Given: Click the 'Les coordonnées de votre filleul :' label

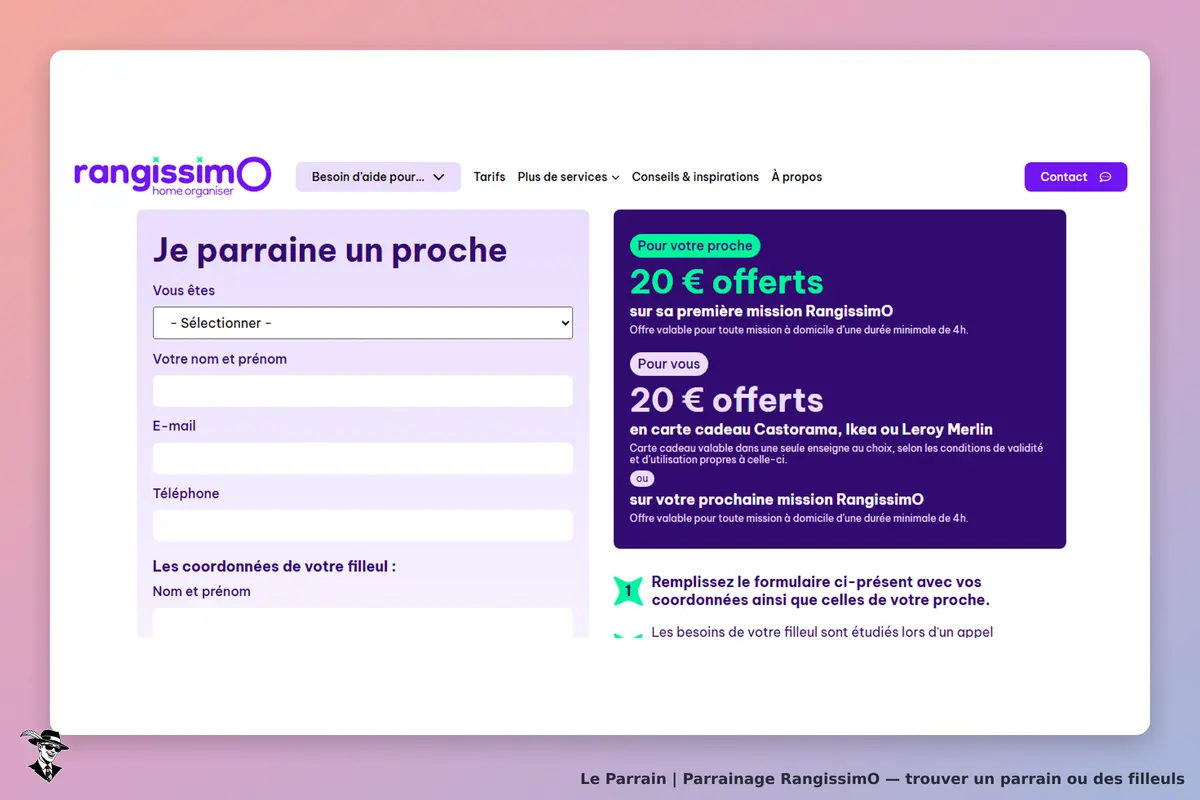Looking at the screenshot, I should pyautogui.click(x=274, y=566).
